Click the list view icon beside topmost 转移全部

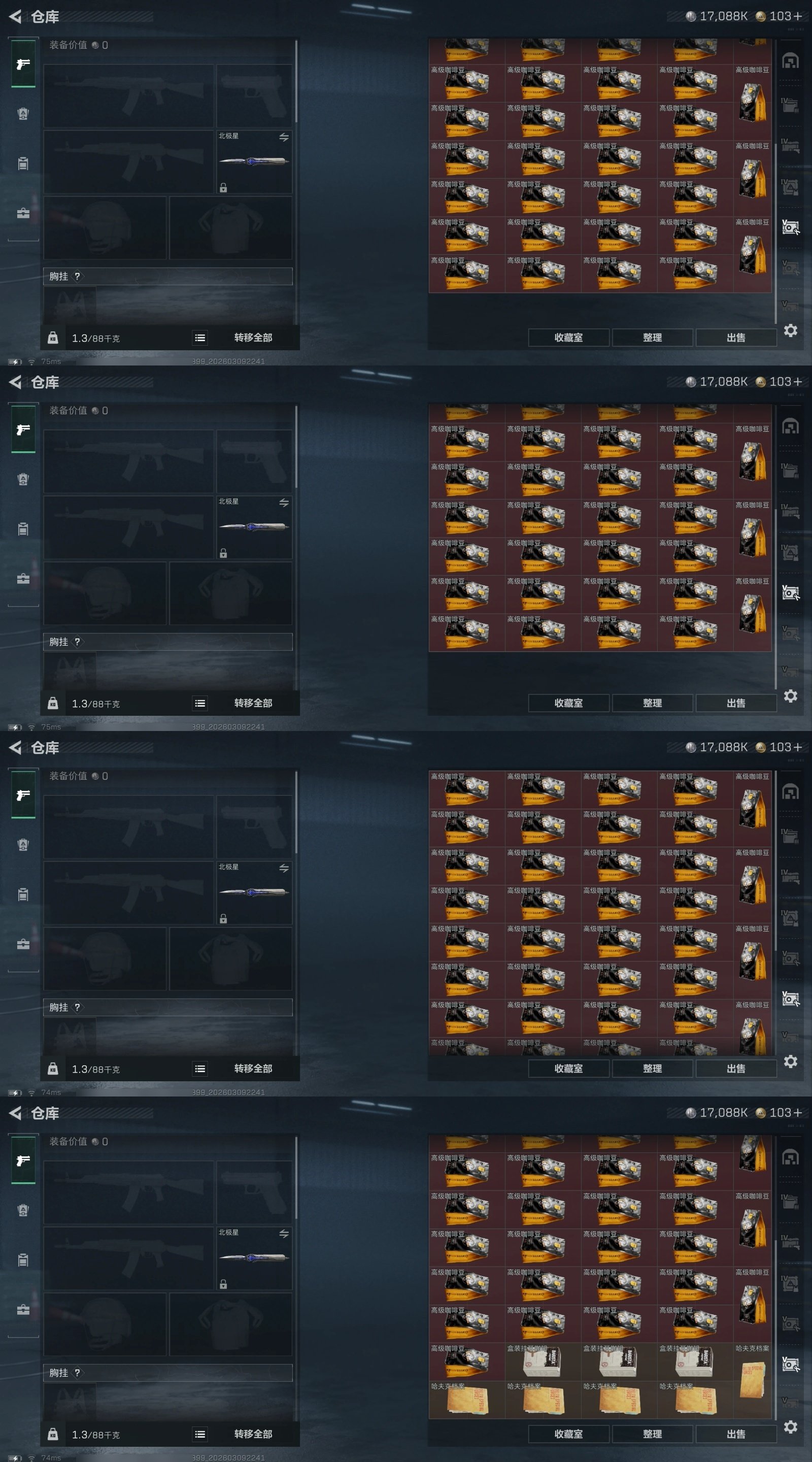coord(200,338)
